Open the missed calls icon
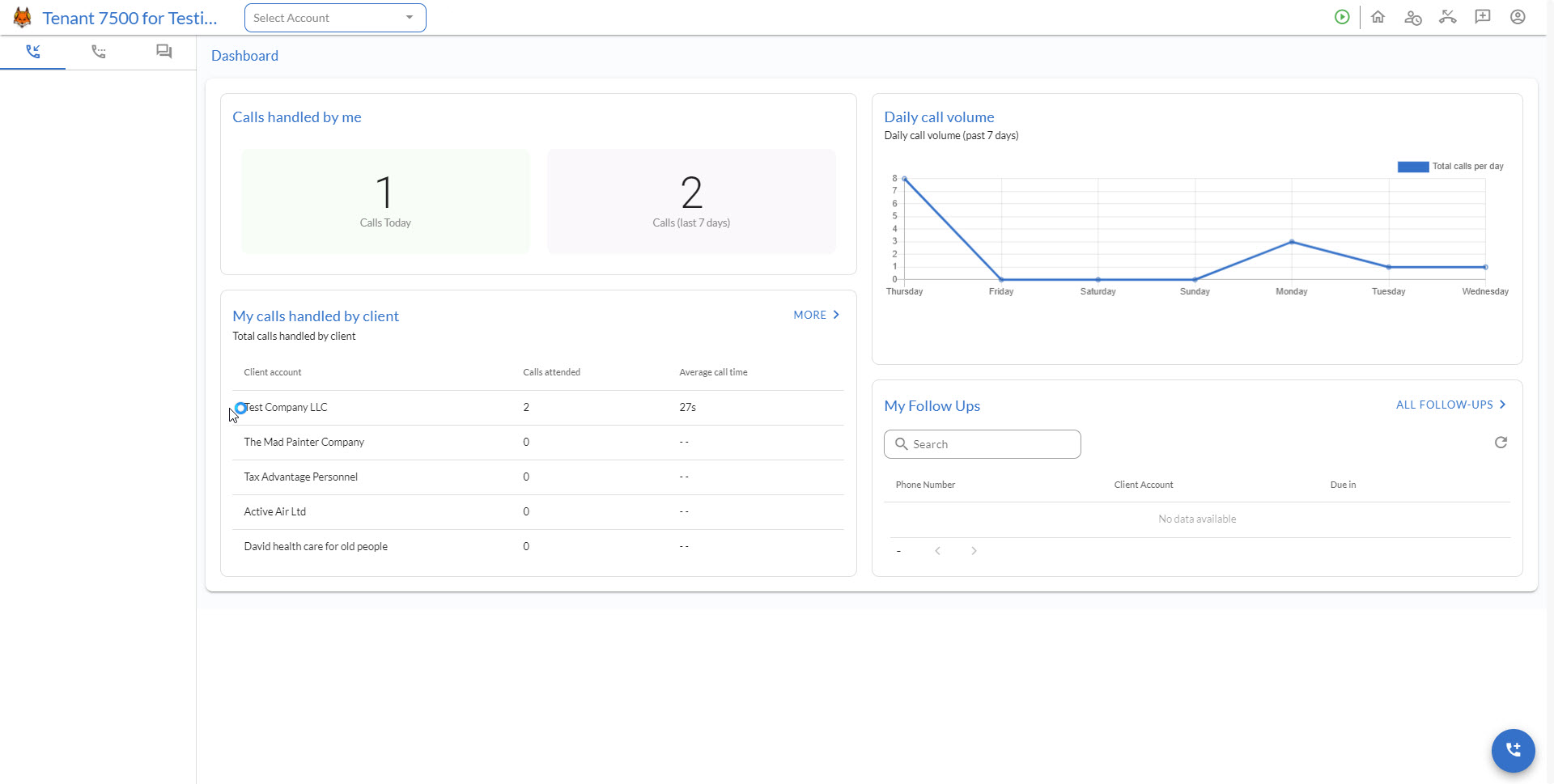This screenshot has height=784, width=1554. point(1447,17)
